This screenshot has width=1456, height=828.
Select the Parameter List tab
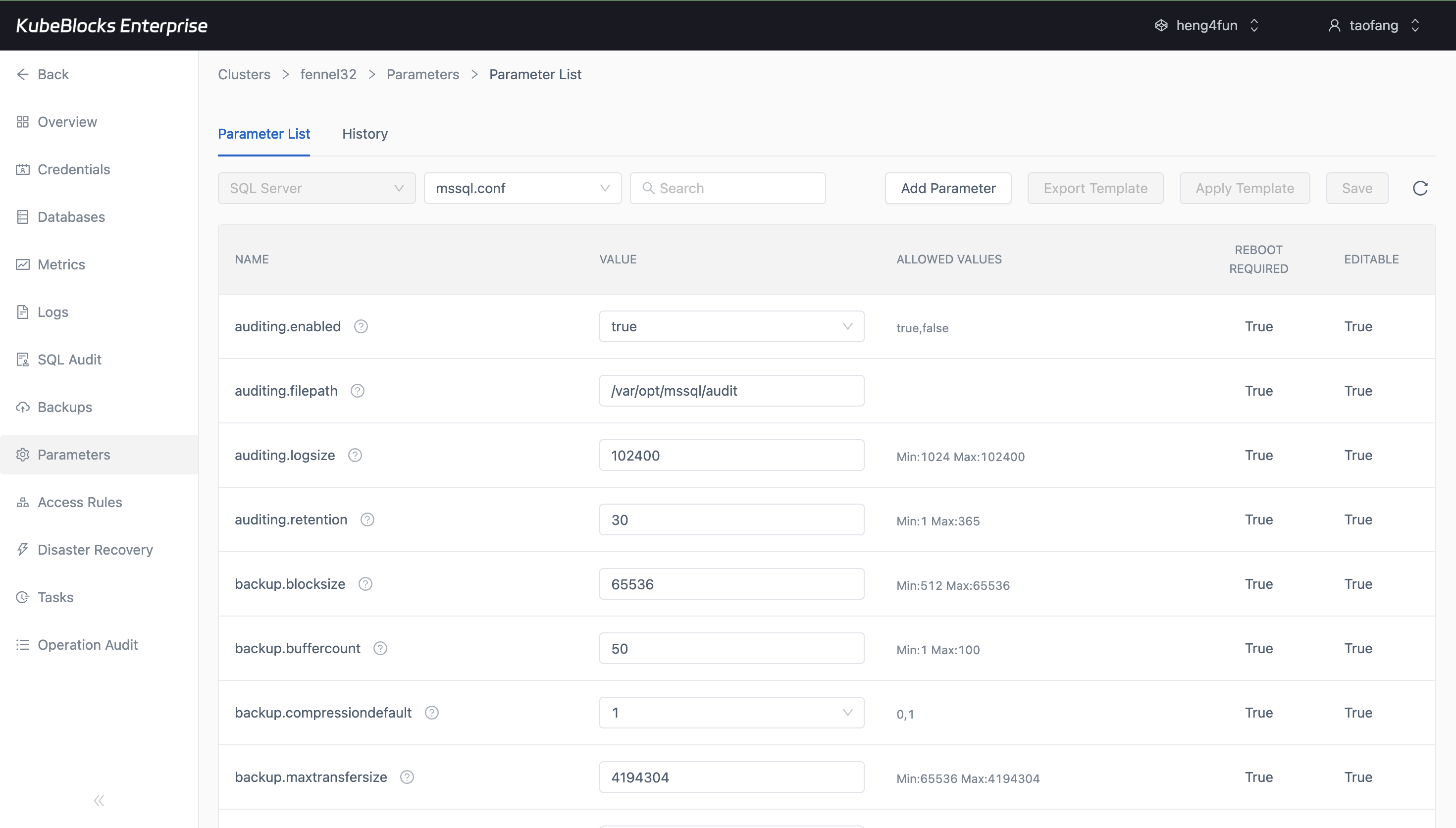[264, 134]
